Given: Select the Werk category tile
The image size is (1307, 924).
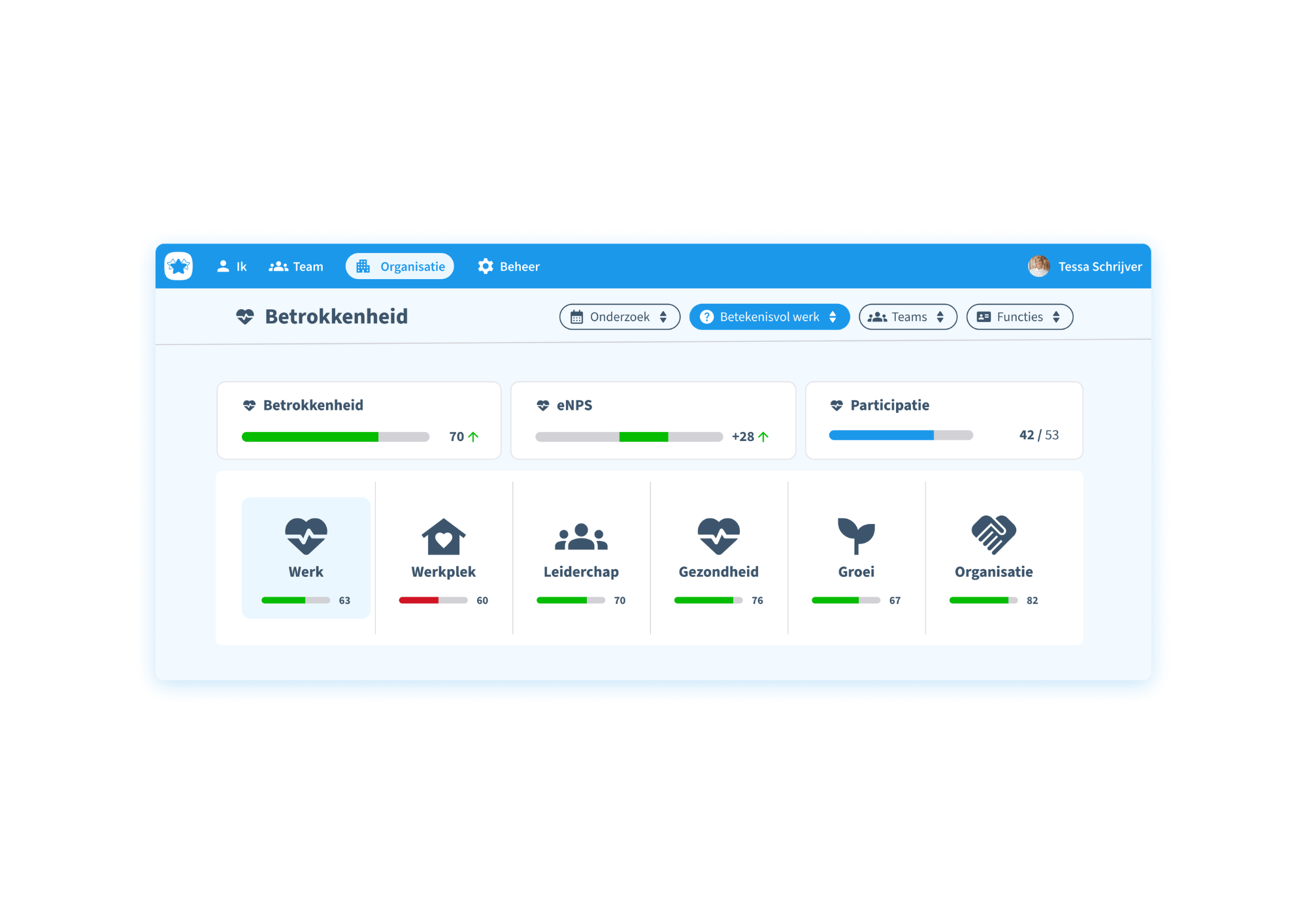Looking at the screenshot, I should click(x=306, y=557).
